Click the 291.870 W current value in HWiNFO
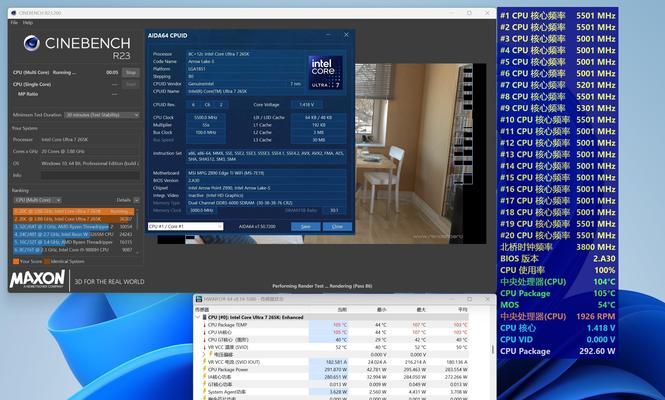Screen dimensions: 665x400 point(337,370)
